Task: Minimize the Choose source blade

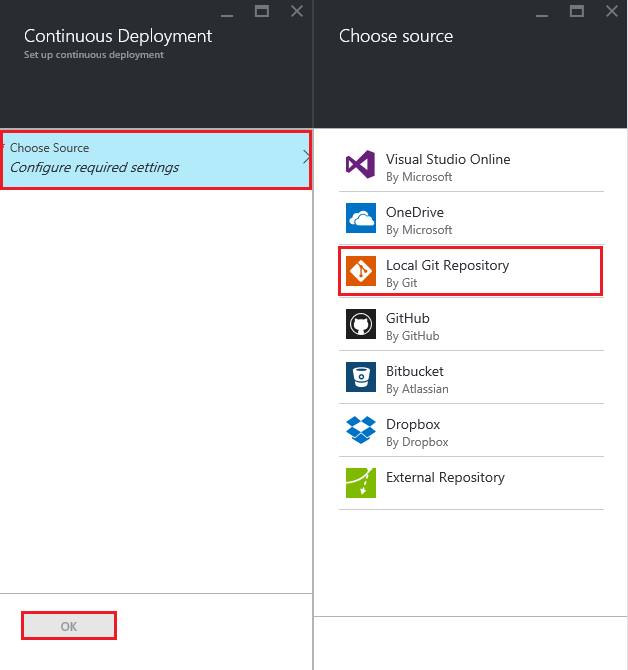Action: click(542, 15)
